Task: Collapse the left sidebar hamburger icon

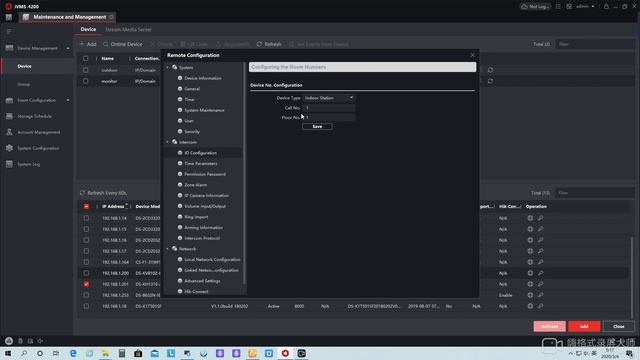Action: pyautogui.click(x=9, y=31)
